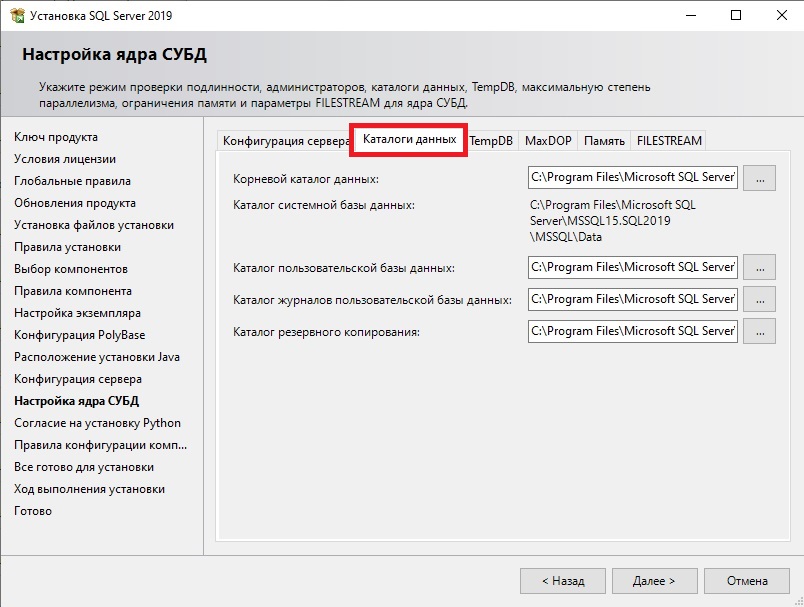
Task: Open the TempDB tab
Action: click(491, 140)
